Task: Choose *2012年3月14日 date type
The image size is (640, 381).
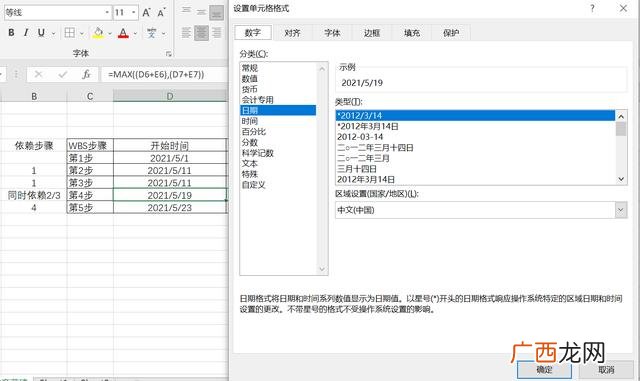Action: (476, 126)
